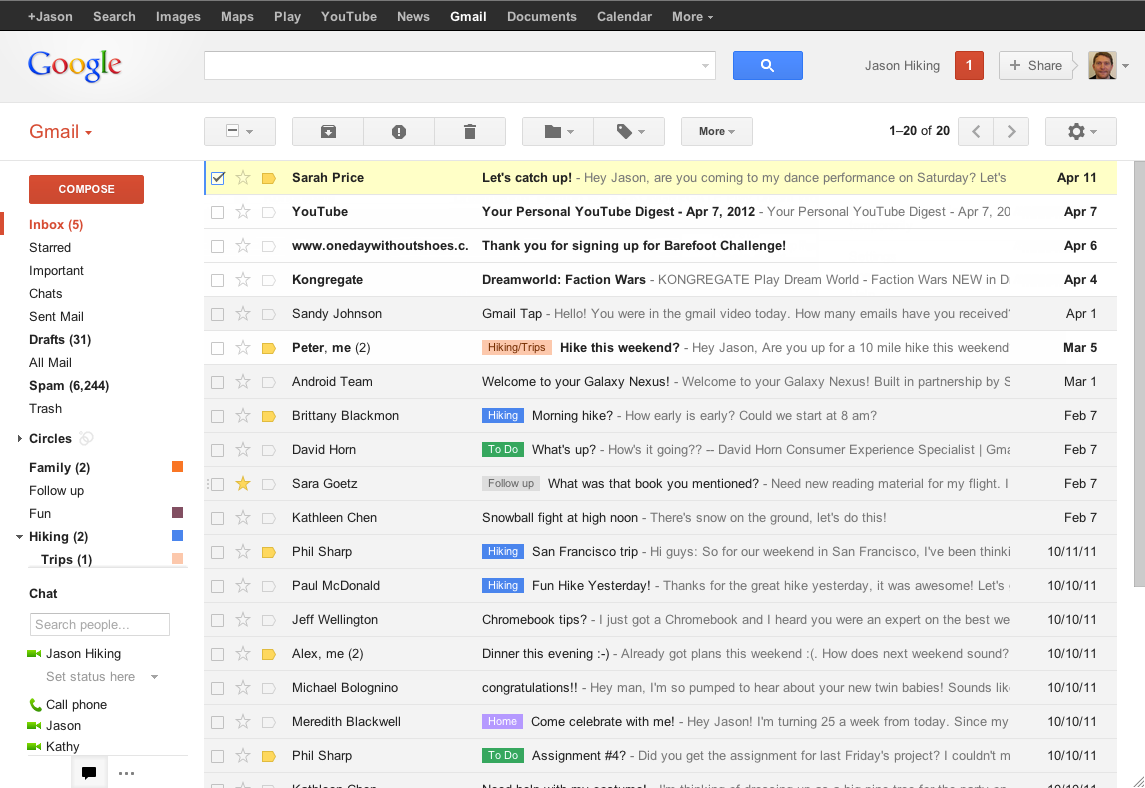Go to older messages arrow
The height and width of the screenshot is (788, 1145).
pyautogui.click(x=1011, y=131)
